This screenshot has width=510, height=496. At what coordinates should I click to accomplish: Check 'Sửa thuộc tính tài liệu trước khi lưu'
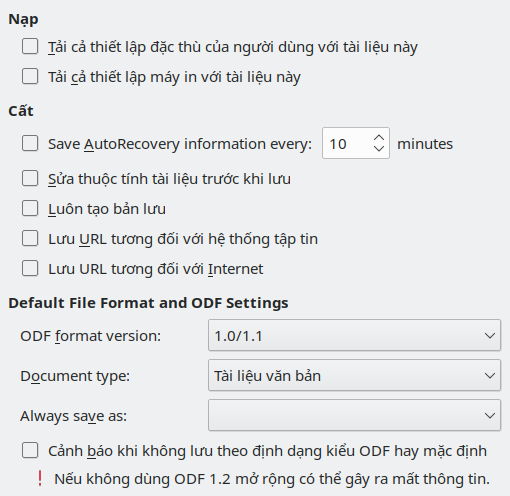click(30, 178)
